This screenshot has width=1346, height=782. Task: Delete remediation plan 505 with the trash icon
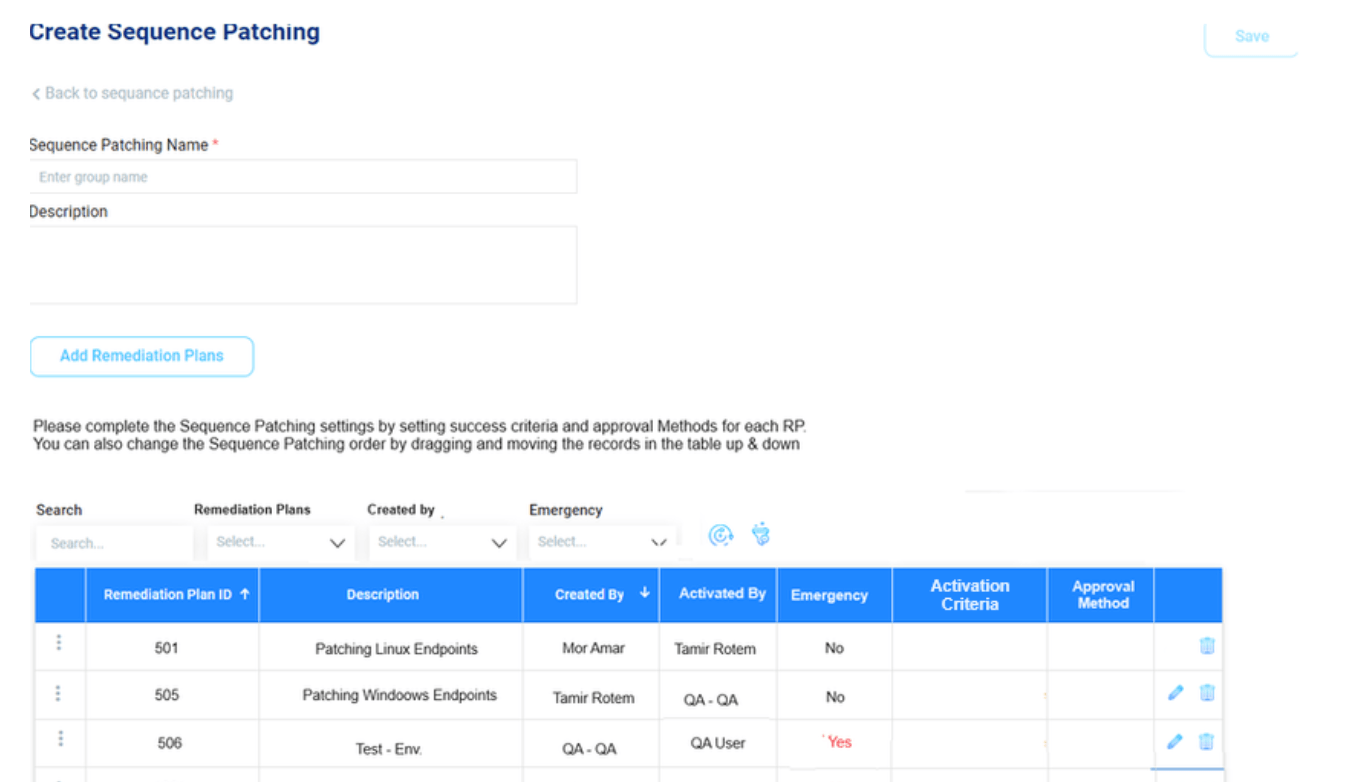tap(1207, 692)
